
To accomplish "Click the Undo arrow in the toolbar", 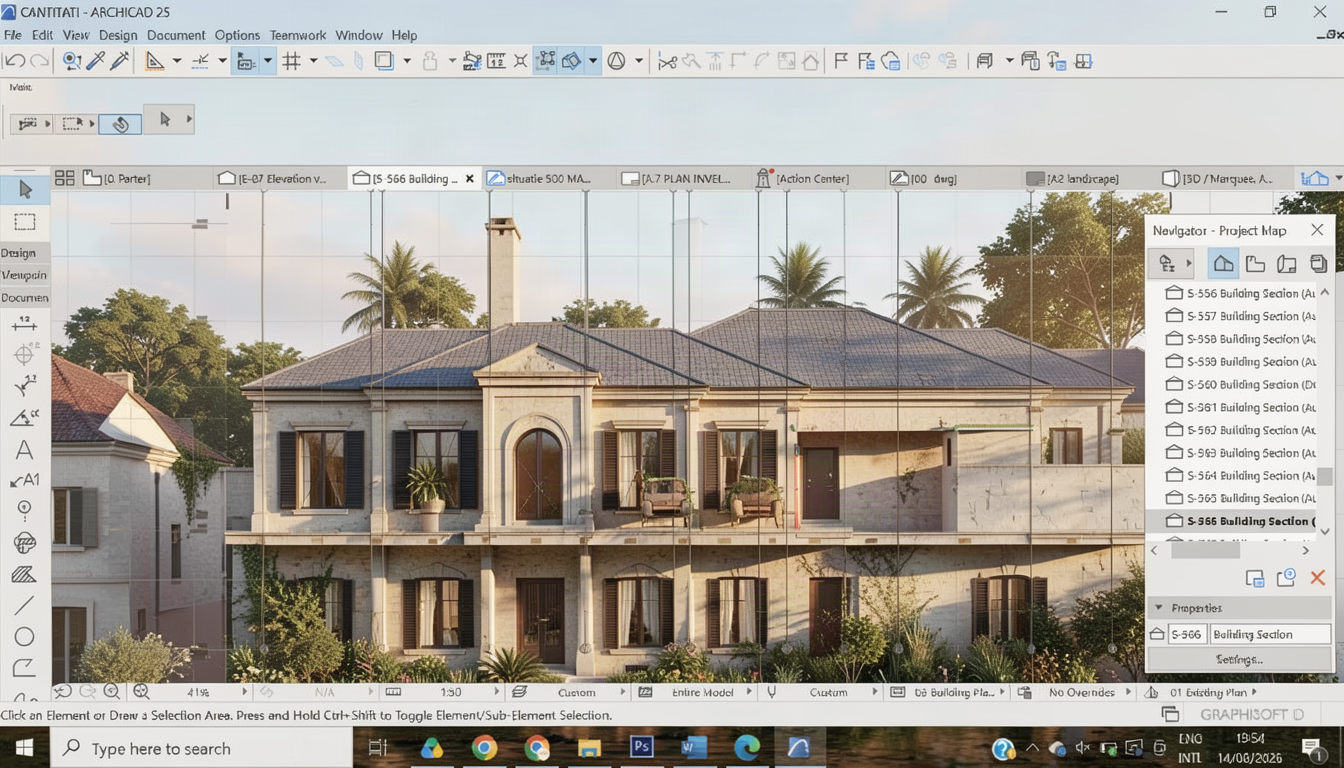I will click(x=14, y=61).
